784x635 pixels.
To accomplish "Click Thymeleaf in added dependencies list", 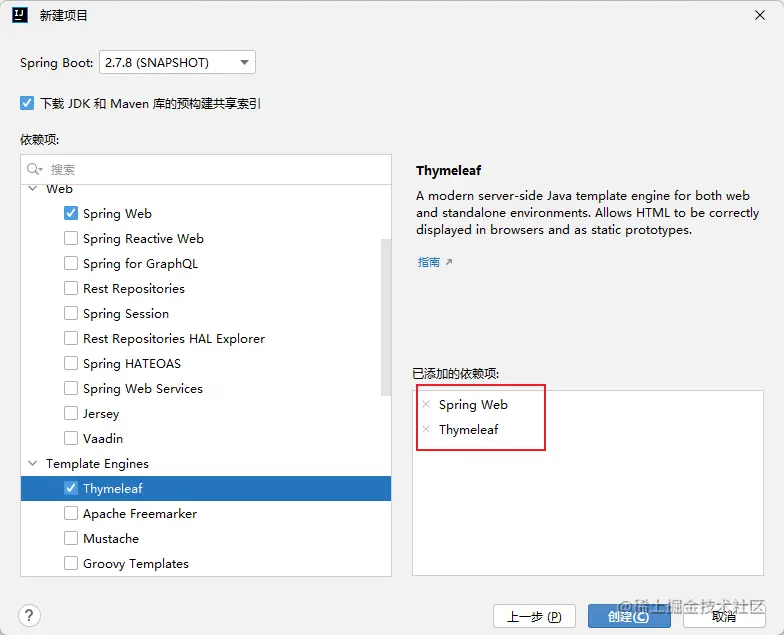I will [468, 430].
